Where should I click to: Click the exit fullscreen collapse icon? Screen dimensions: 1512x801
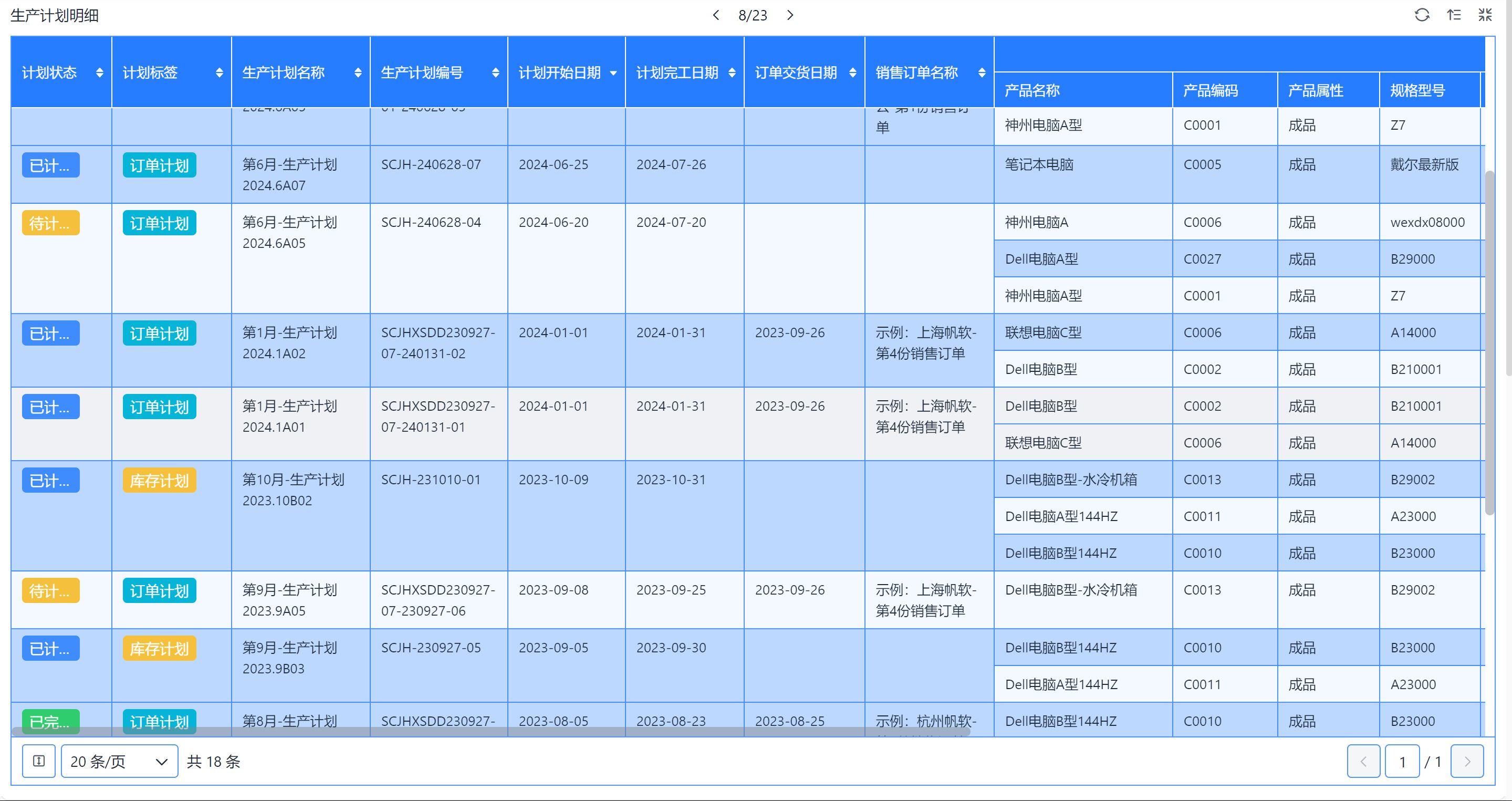tap(1485, 15)
